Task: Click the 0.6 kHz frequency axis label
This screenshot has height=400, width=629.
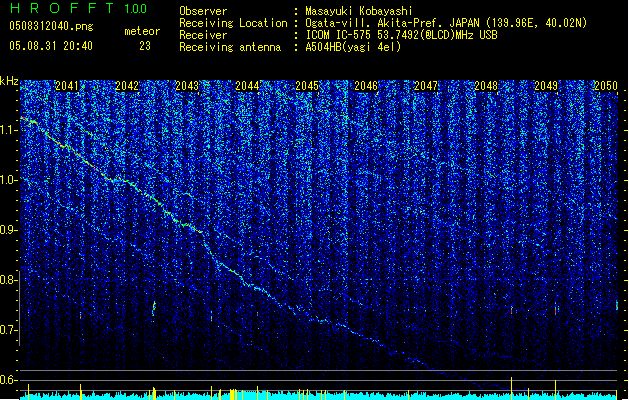Action: [x=9, y=380]
